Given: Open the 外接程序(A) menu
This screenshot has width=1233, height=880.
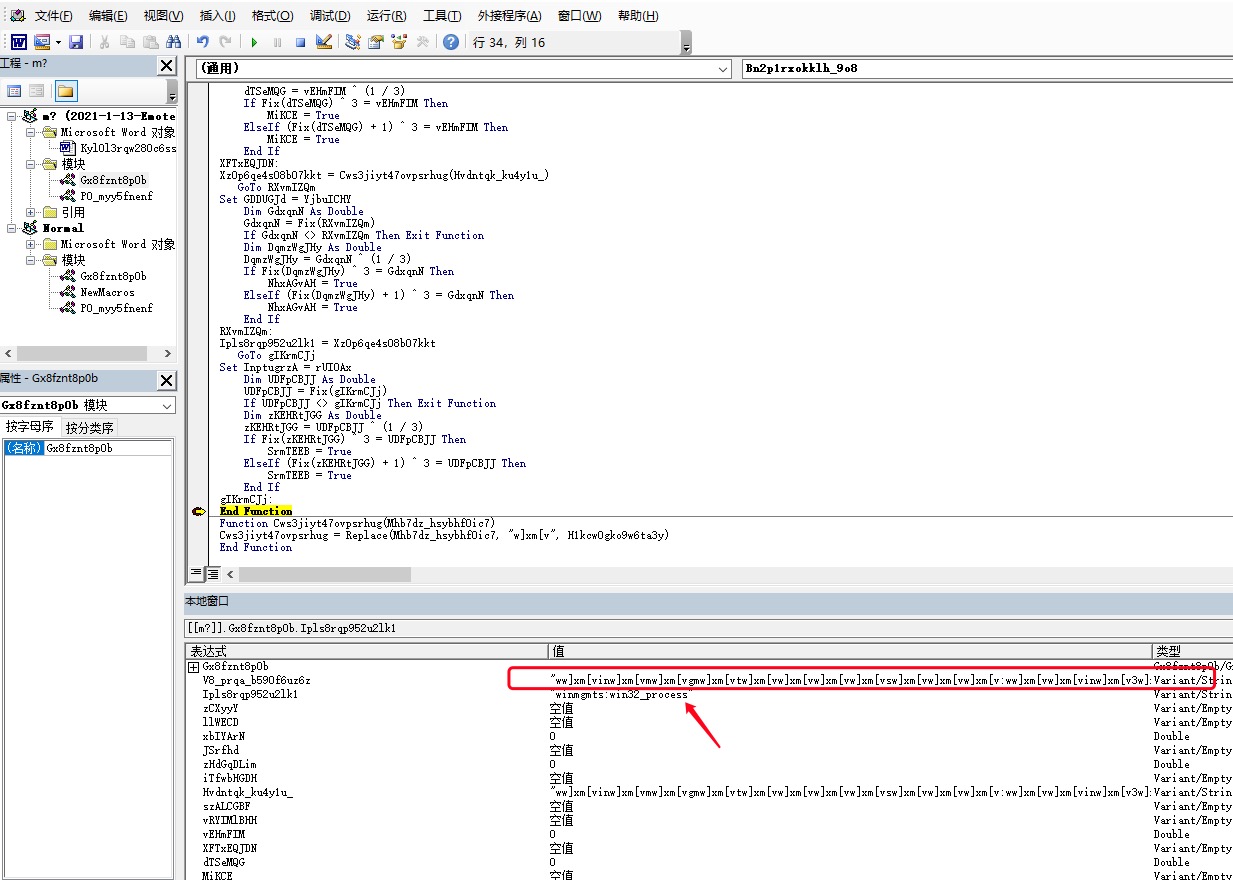Looking at the screenshot, I should click(510, 16).
